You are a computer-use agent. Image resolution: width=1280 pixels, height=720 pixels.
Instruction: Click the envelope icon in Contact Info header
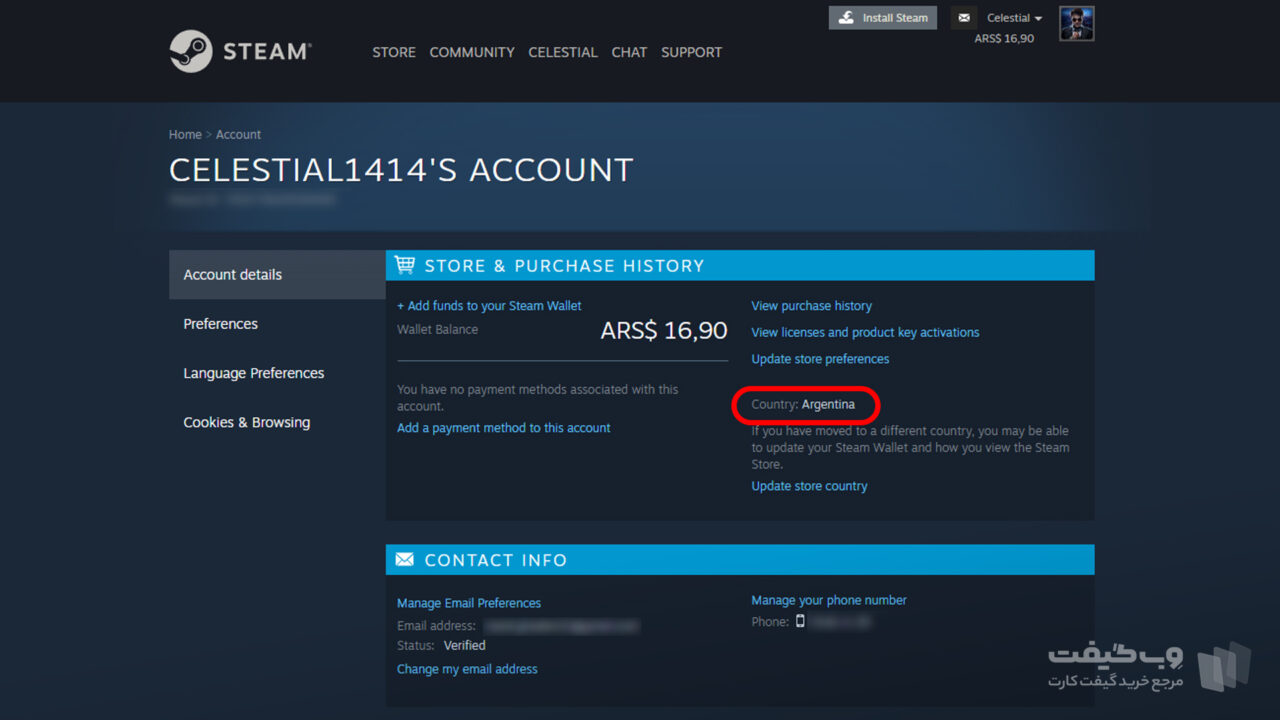pos(405,560)
